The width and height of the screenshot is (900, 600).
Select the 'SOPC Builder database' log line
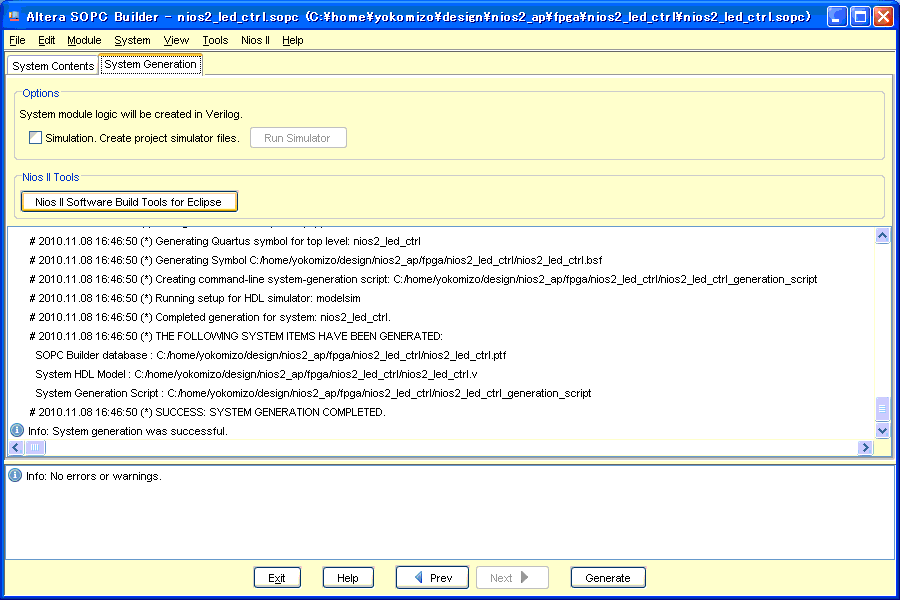click(x=270, y=355)
